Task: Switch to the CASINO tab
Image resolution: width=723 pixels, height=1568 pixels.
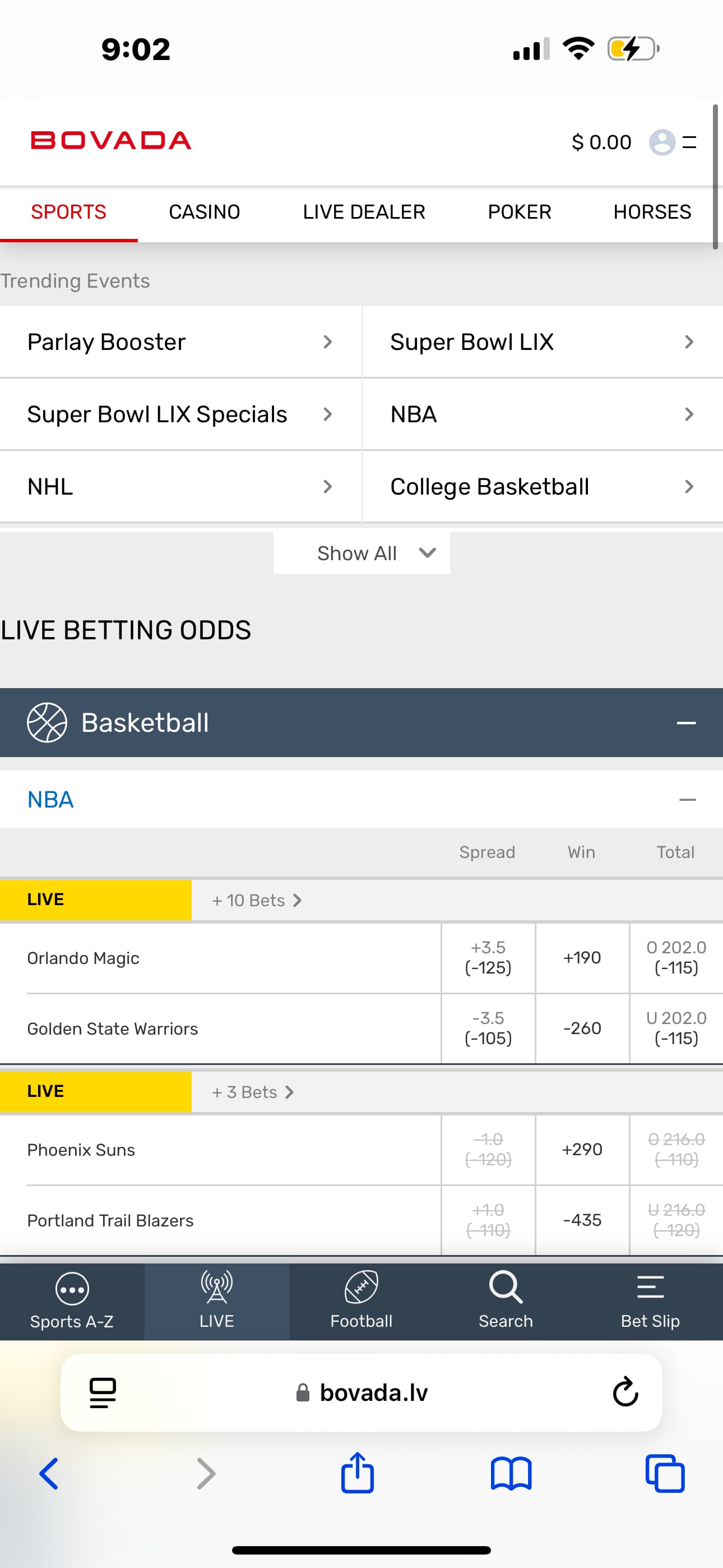Action: tap(205, 212)
